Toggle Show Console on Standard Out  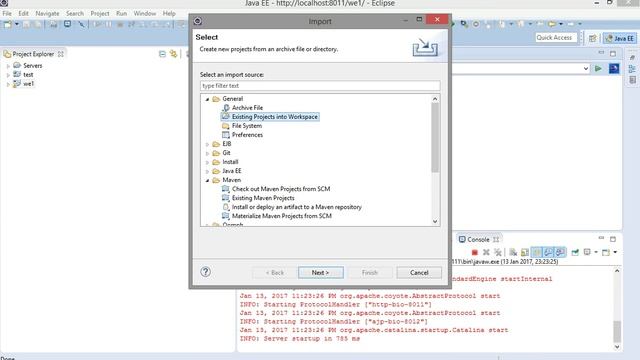click(548, 252)
